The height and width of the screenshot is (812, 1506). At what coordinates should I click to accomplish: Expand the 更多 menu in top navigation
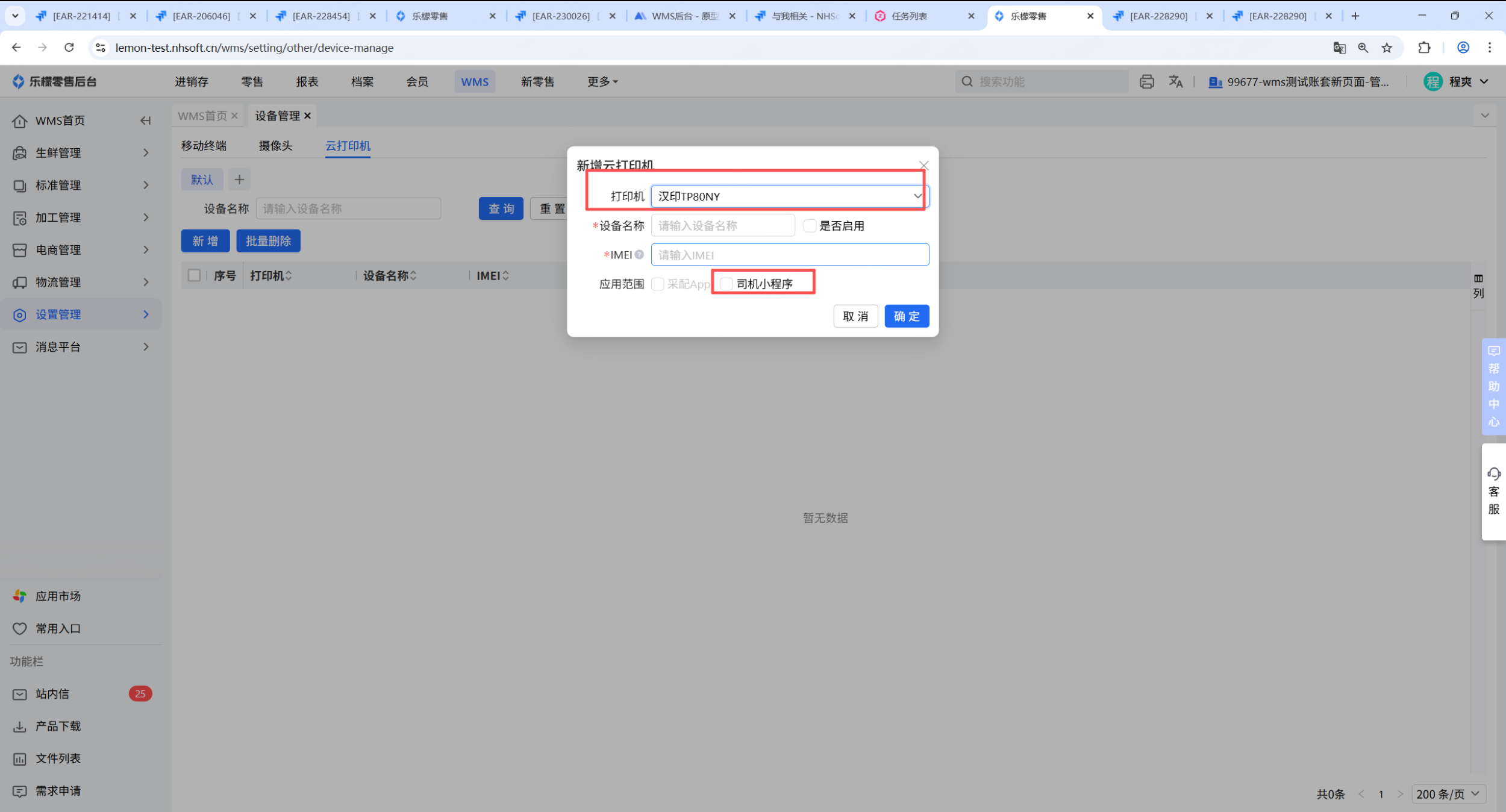pyautogui.click(x=602, y=81)
